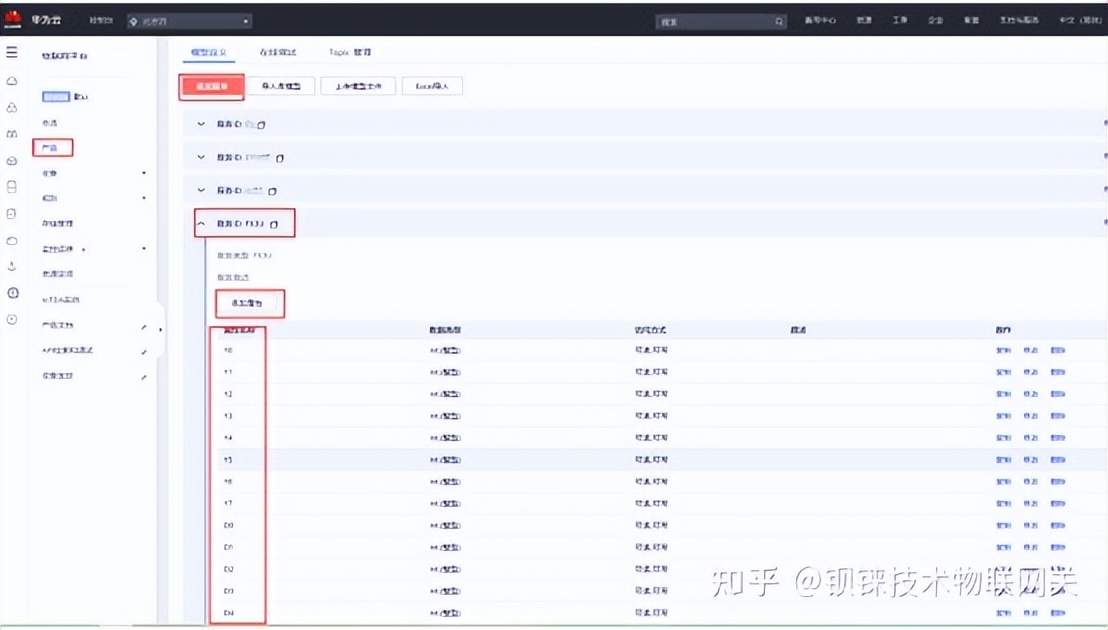Click the red add service button
Screen dimensions: 1108x630
click(x=210, y=86)
